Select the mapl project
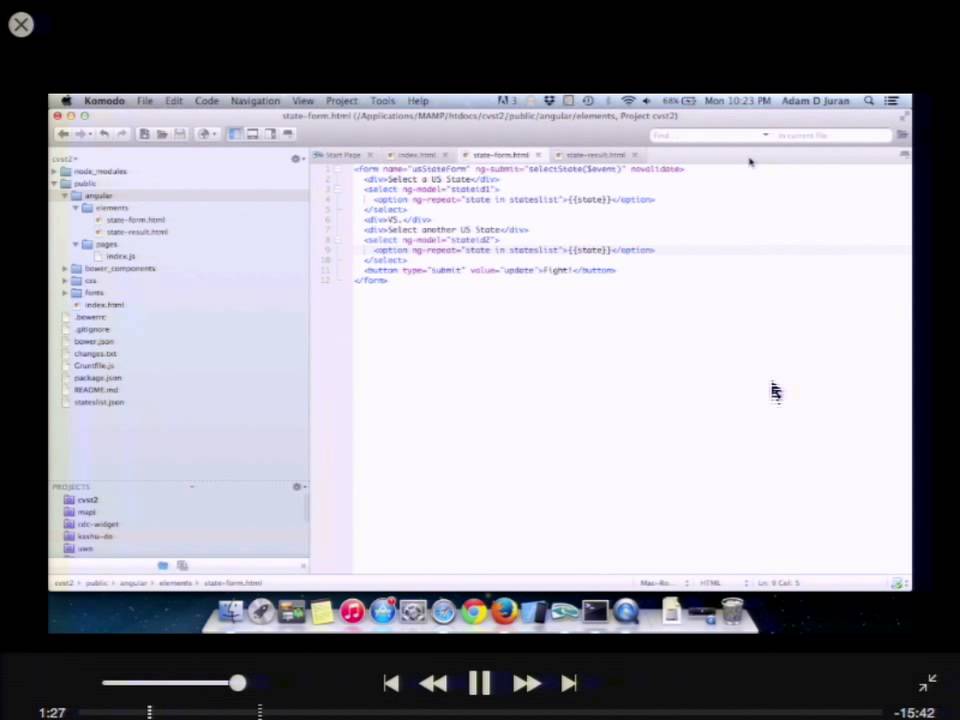Image resolution: width=960 pixels, height=720 pixels. (86, 512)
